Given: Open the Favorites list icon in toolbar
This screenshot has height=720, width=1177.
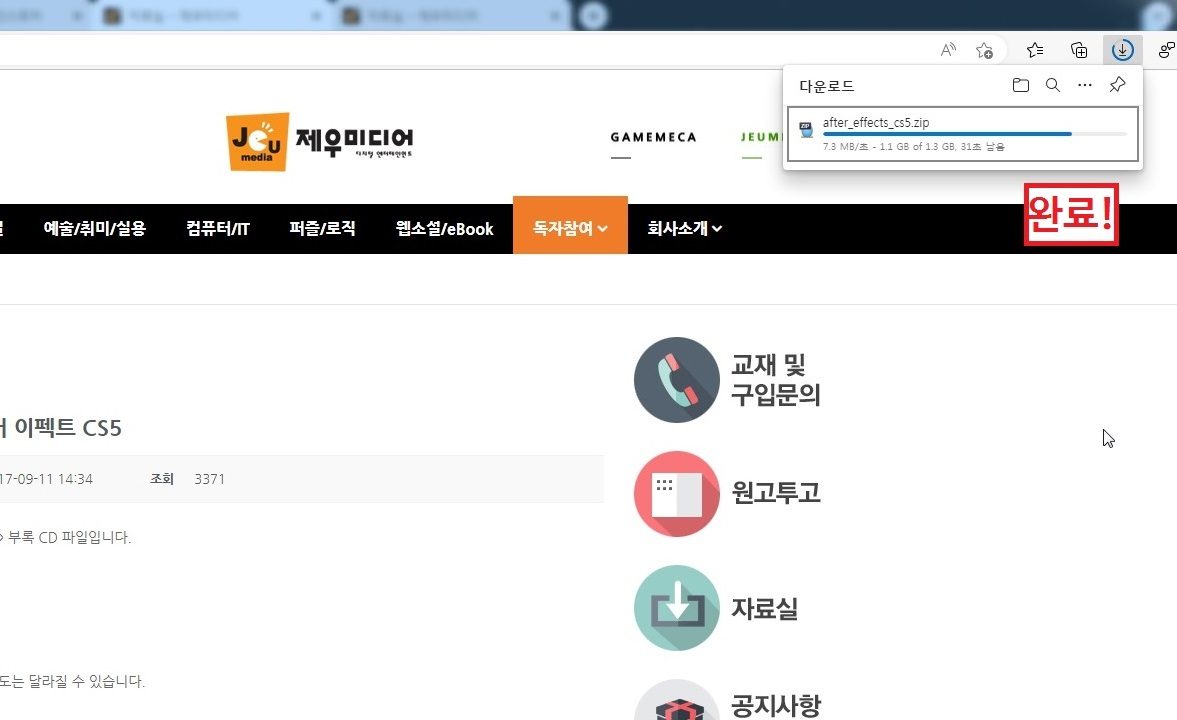Looking at the screenshot, I should pos(1035,50).
